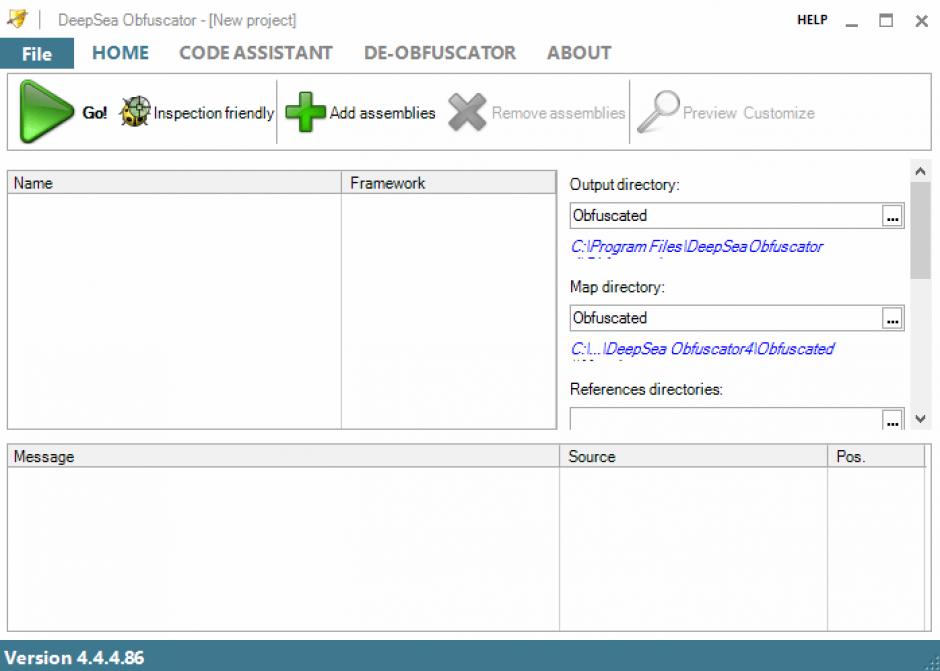940x671 pixels.
Task: Click the settings panel scrollbar thumb
Action: tap(921, 231)
